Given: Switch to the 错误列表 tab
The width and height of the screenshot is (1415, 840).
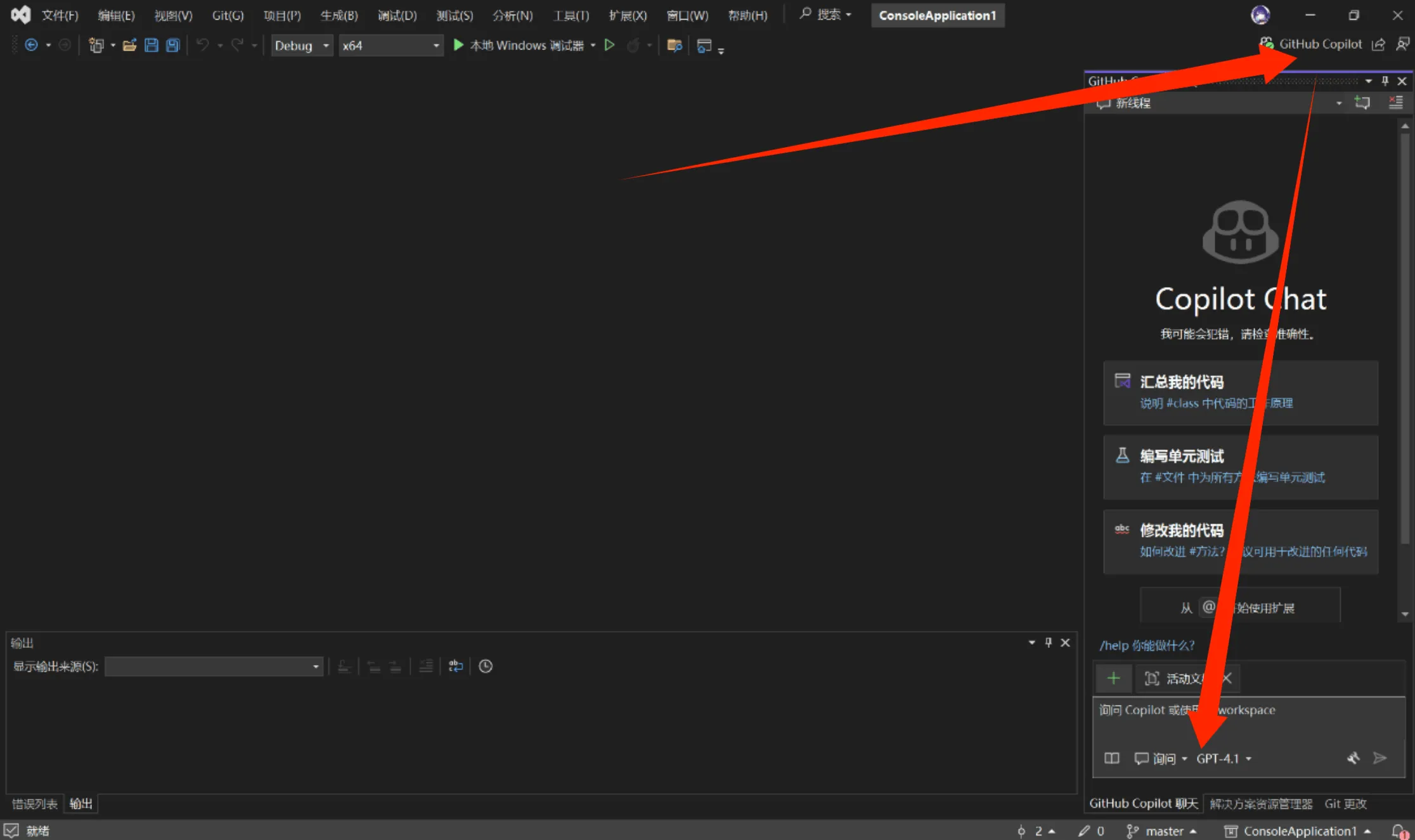Looking at the screenshot, I should (35, 804).
